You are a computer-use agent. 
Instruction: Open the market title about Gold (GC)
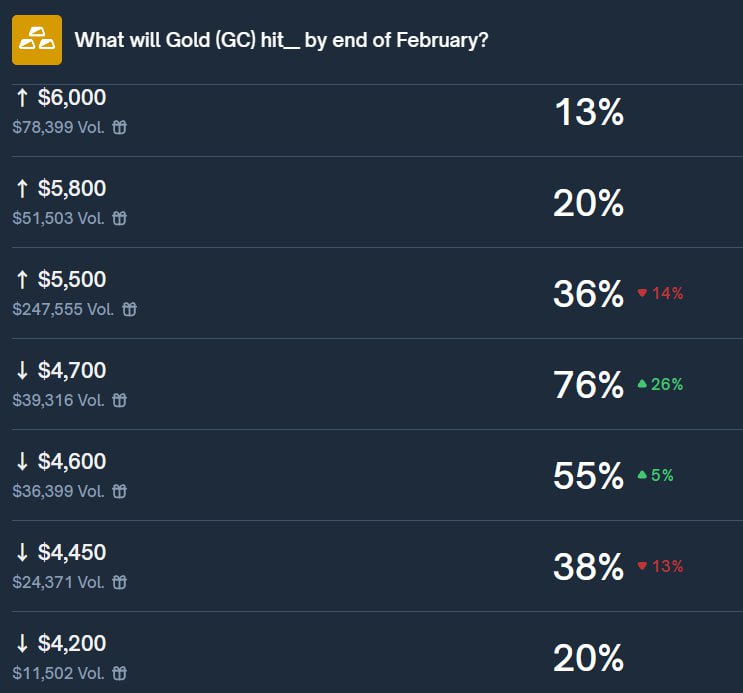[282, 41]
